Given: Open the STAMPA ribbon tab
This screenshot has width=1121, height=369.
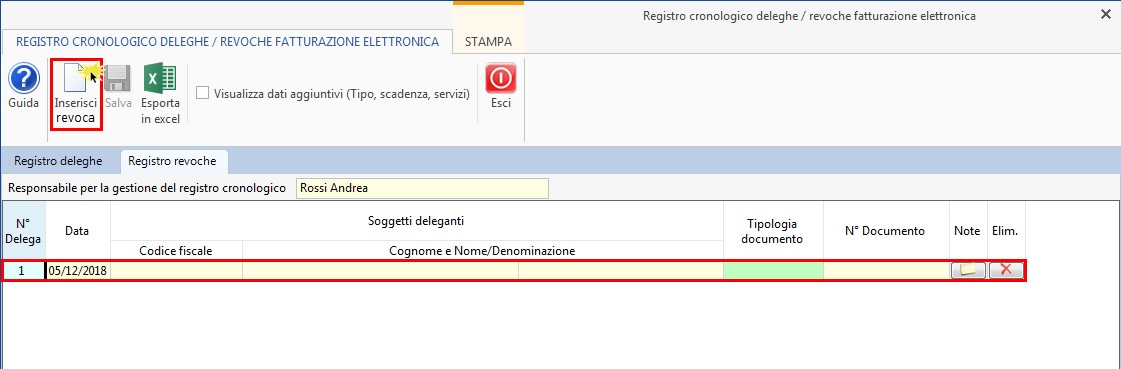Looking at the screenshot, I should [488, 41].
